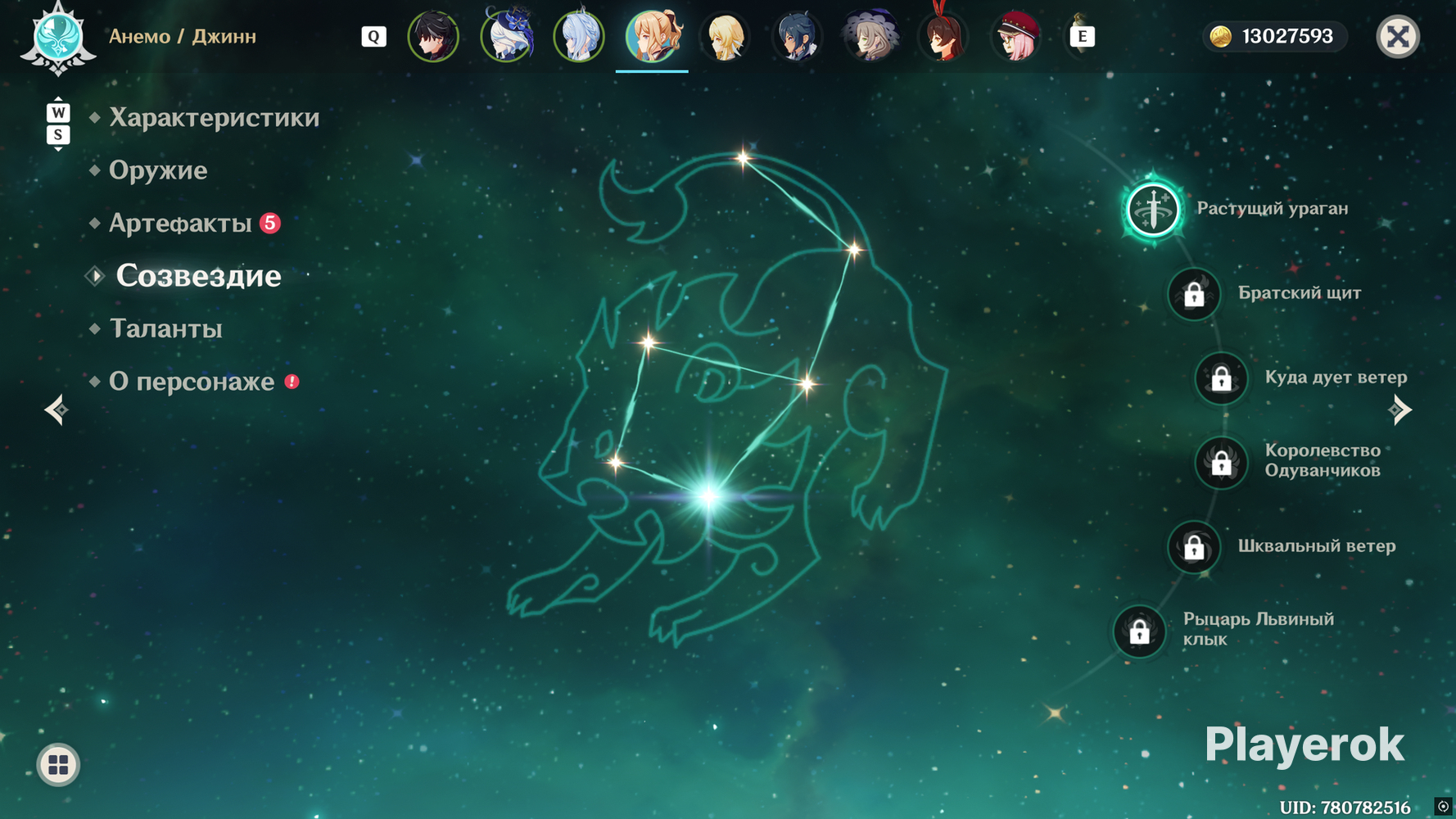The width and height of the screenshot is (1456, 819).
Task: Click the Королевство Одуванчиков label
Action: [x=1323, y=460]
